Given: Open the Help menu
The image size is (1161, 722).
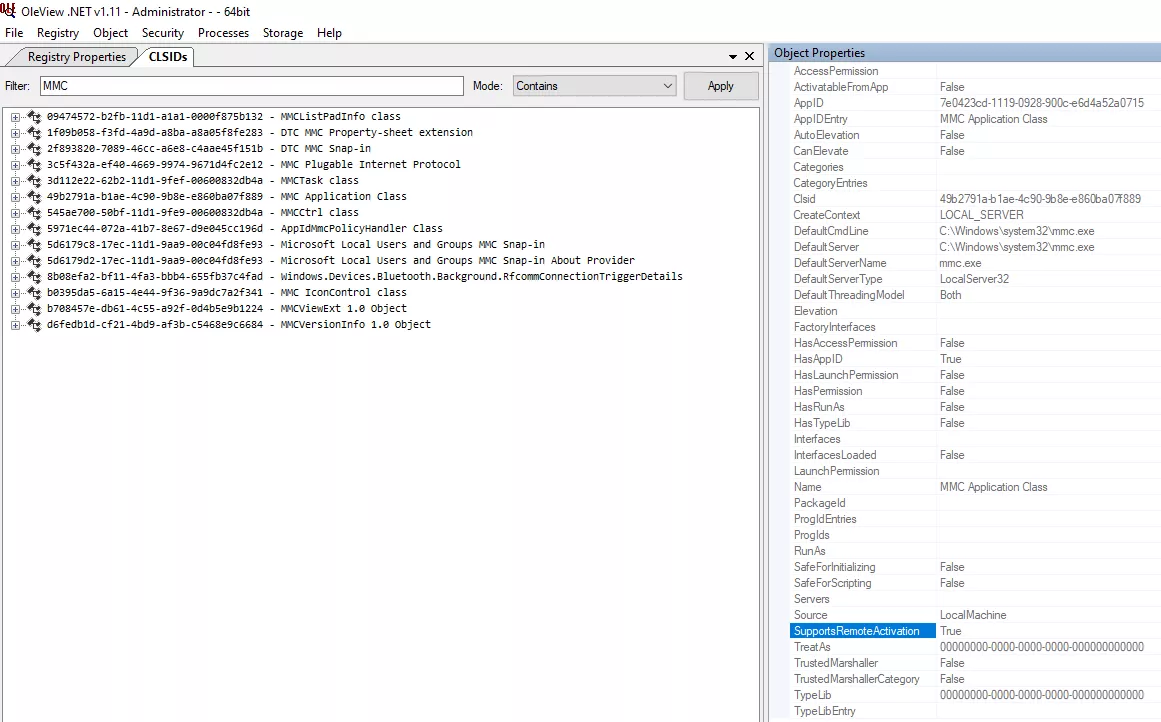Looking at the screenshot, I should coord(329,33).
